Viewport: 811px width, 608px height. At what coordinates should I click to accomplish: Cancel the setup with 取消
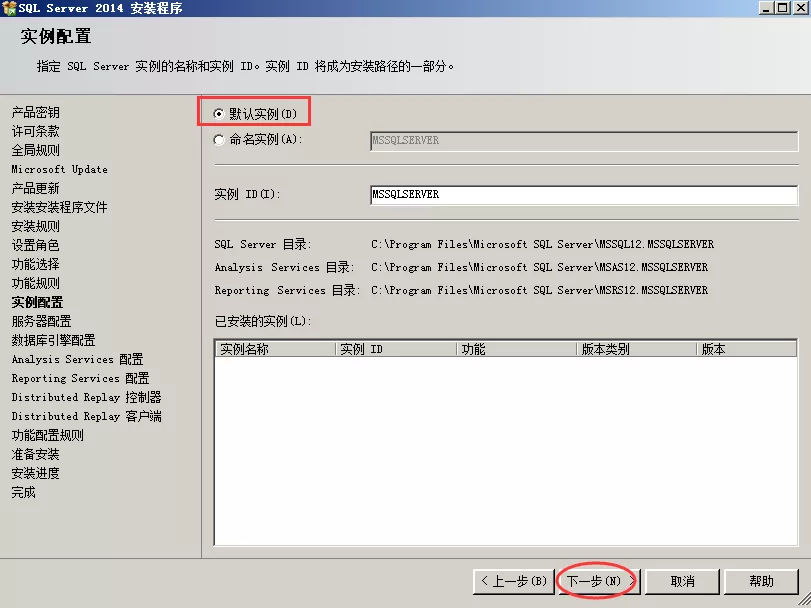pyautogui.click(x=682, y=582)
